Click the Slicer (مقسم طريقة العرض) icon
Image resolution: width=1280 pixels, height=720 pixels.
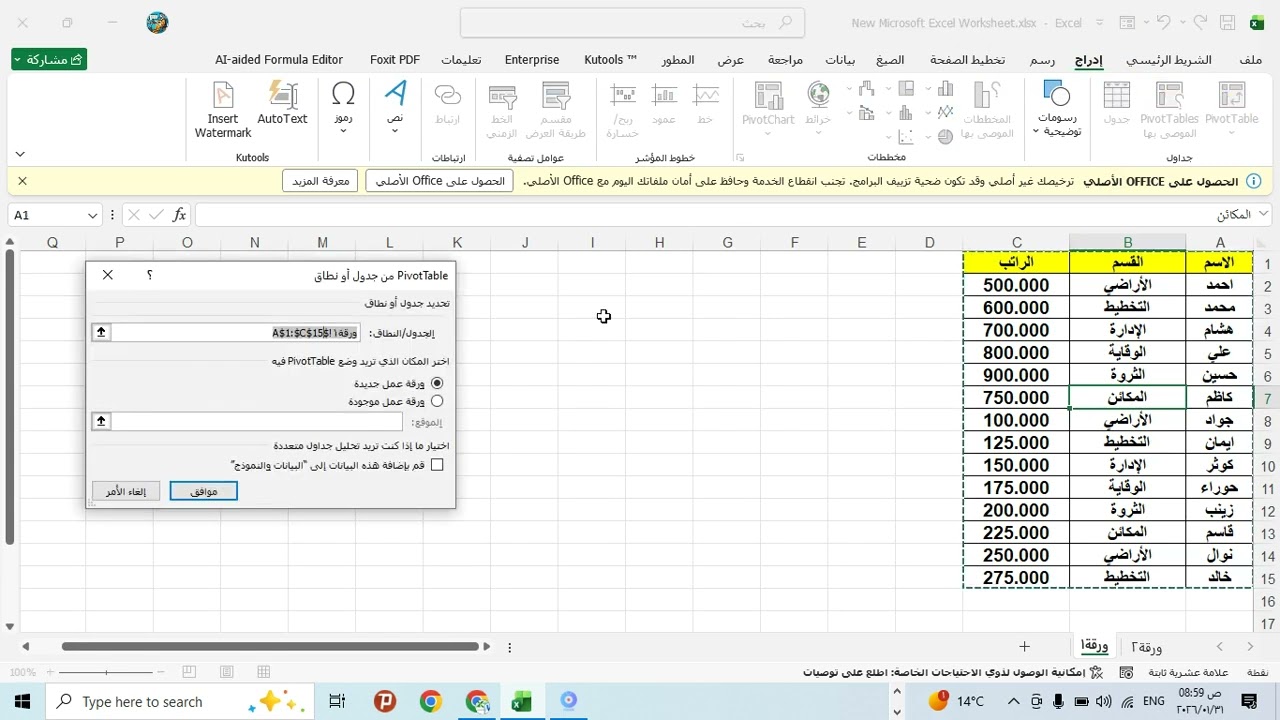(555, 109)
